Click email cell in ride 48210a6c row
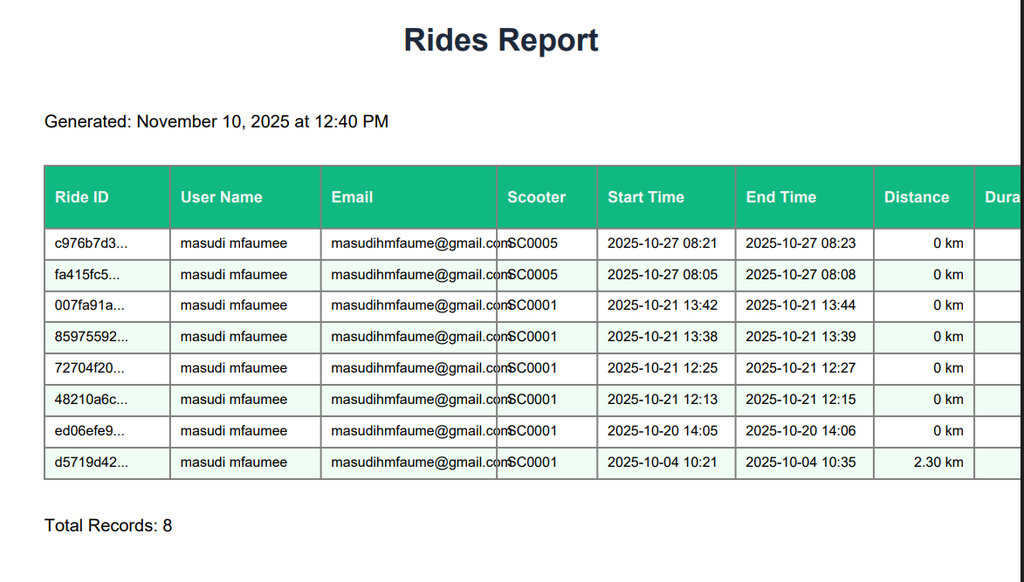Viewport: 1024px width, 582px height. 420,399
